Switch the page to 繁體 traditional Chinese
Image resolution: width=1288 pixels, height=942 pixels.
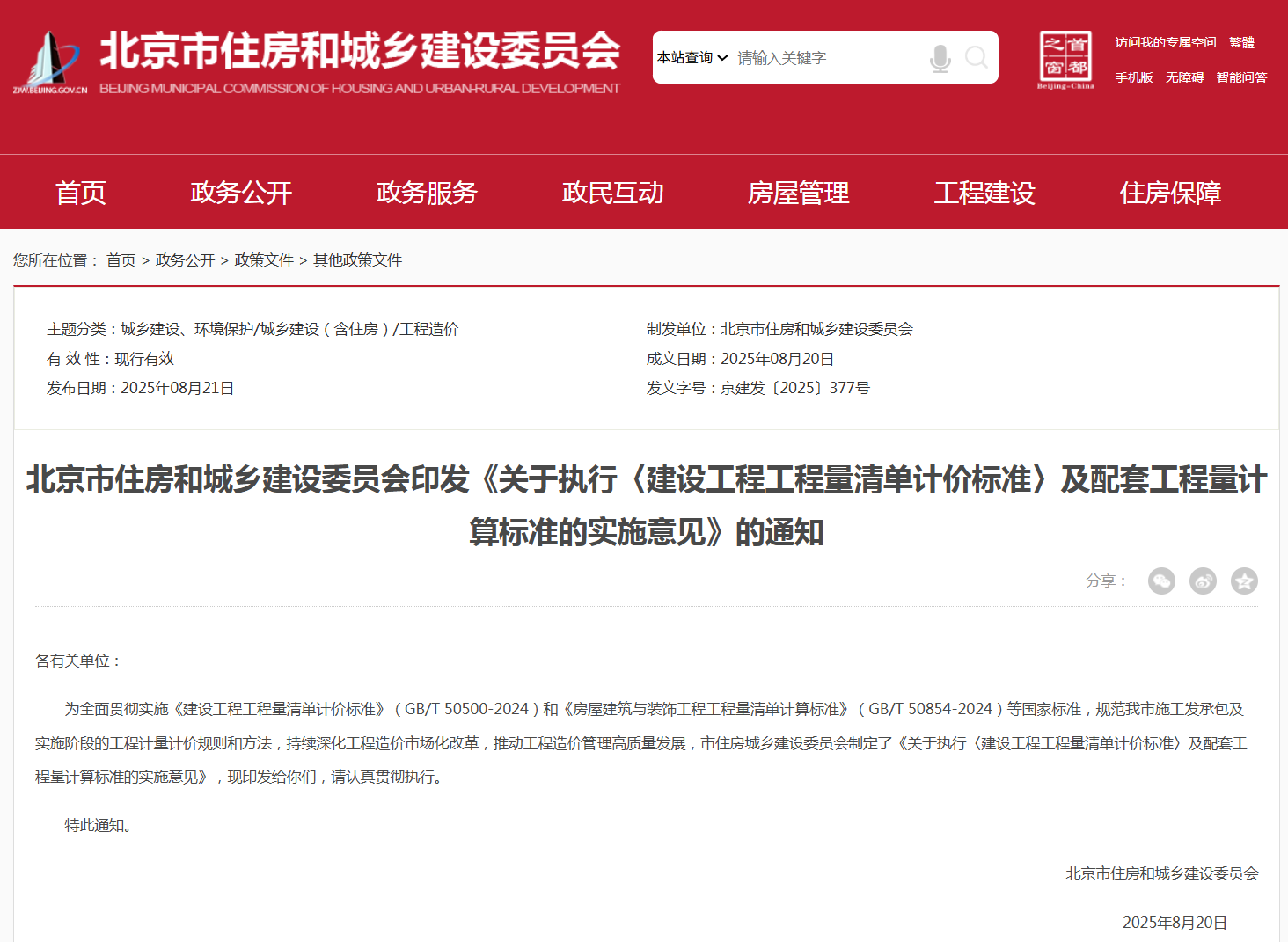pyautogui.click(x=1241, y=41)
